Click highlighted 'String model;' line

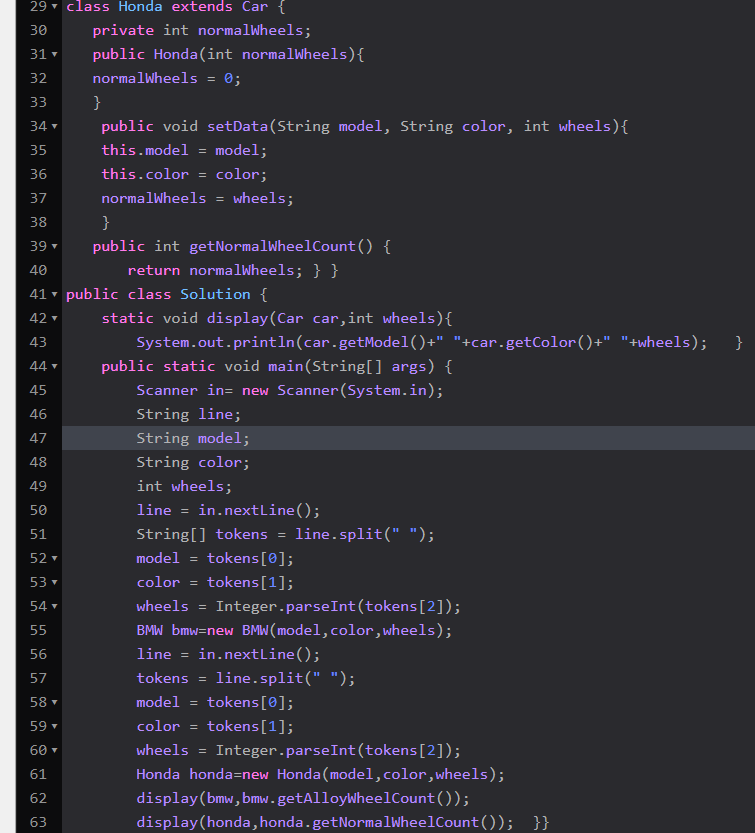tap(193, 438)
